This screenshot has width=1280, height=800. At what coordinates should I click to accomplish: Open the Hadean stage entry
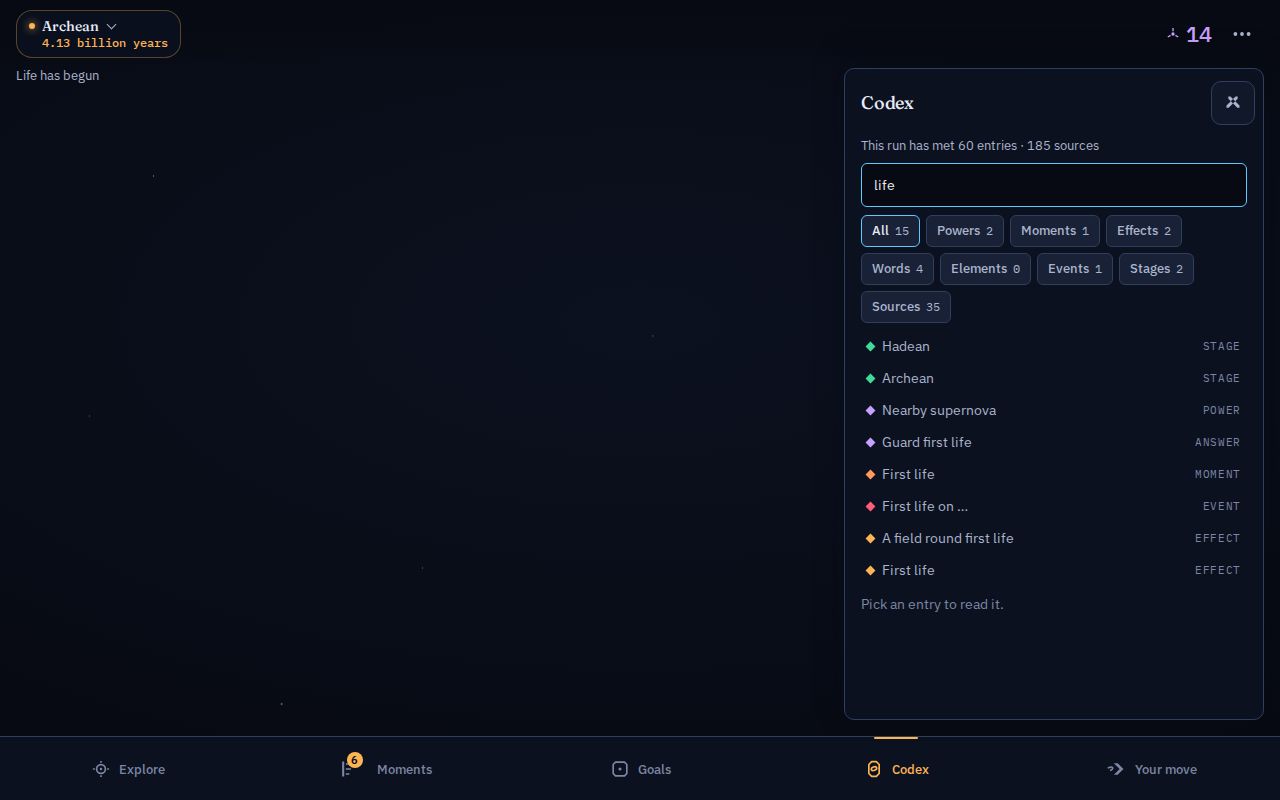tap(1054, 346)
